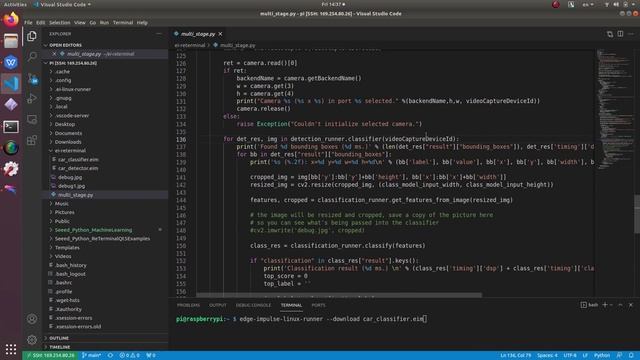Maximize the terminal panel
Image resolution: width=640 pixels, height=360 pixels.
coord(620,305)
